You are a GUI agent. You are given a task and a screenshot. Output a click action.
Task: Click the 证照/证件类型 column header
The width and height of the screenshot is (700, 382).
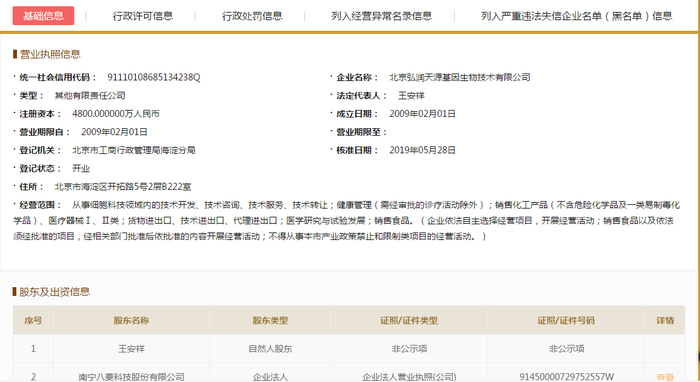[409, 320]
